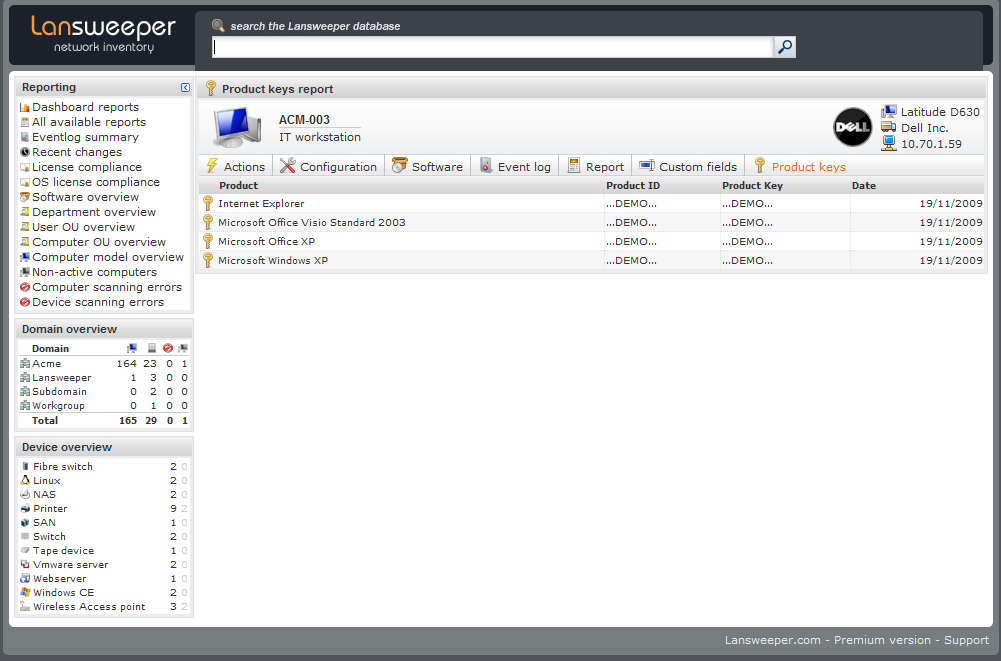Open Printer devices
This screenshot has height=661, width=1001.
point(50,508)
